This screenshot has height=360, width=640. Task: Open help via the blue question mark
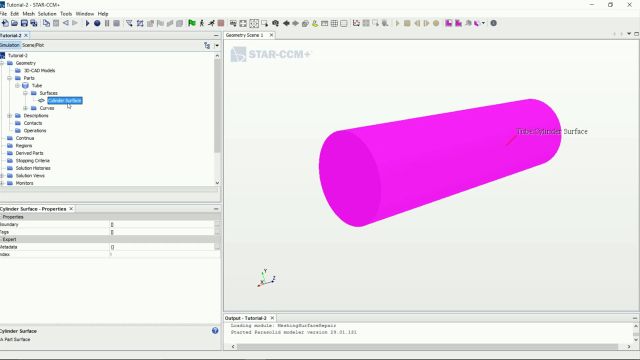215,331
